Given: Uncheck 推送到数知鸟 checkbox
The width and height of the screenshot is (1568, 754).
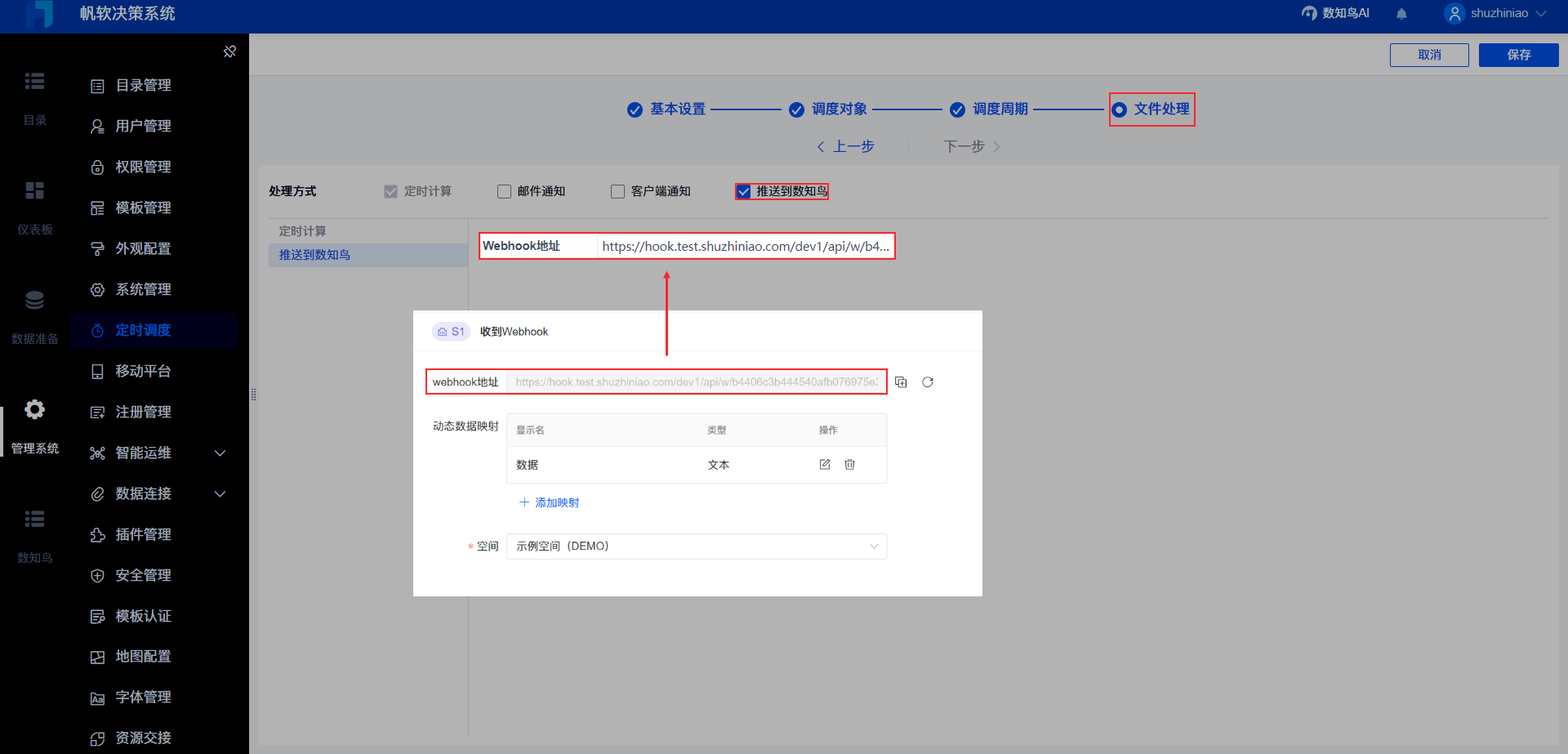Looking at the screenshot, I should (743, 191).
